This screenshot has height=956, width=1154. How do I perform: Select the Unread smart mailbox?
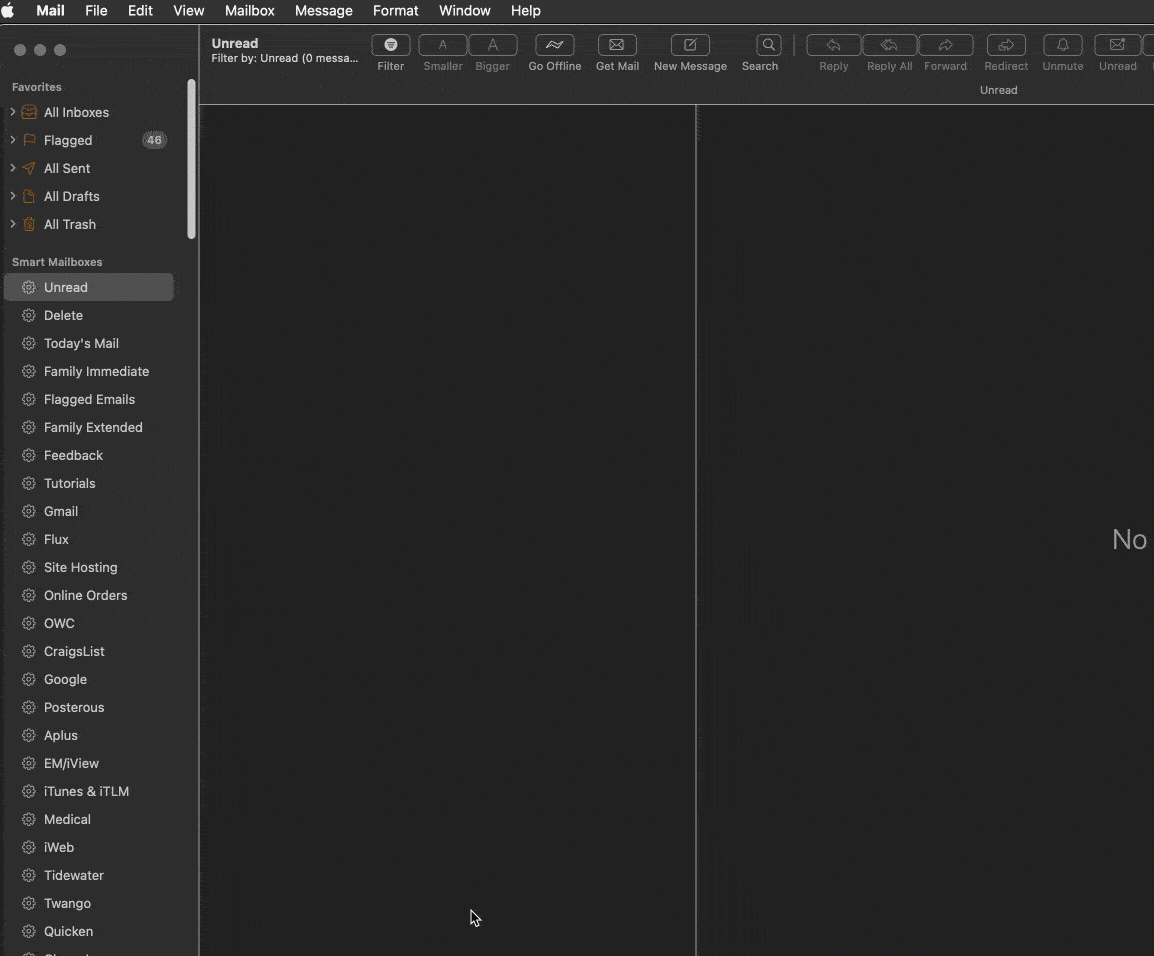tap(89, 287)
